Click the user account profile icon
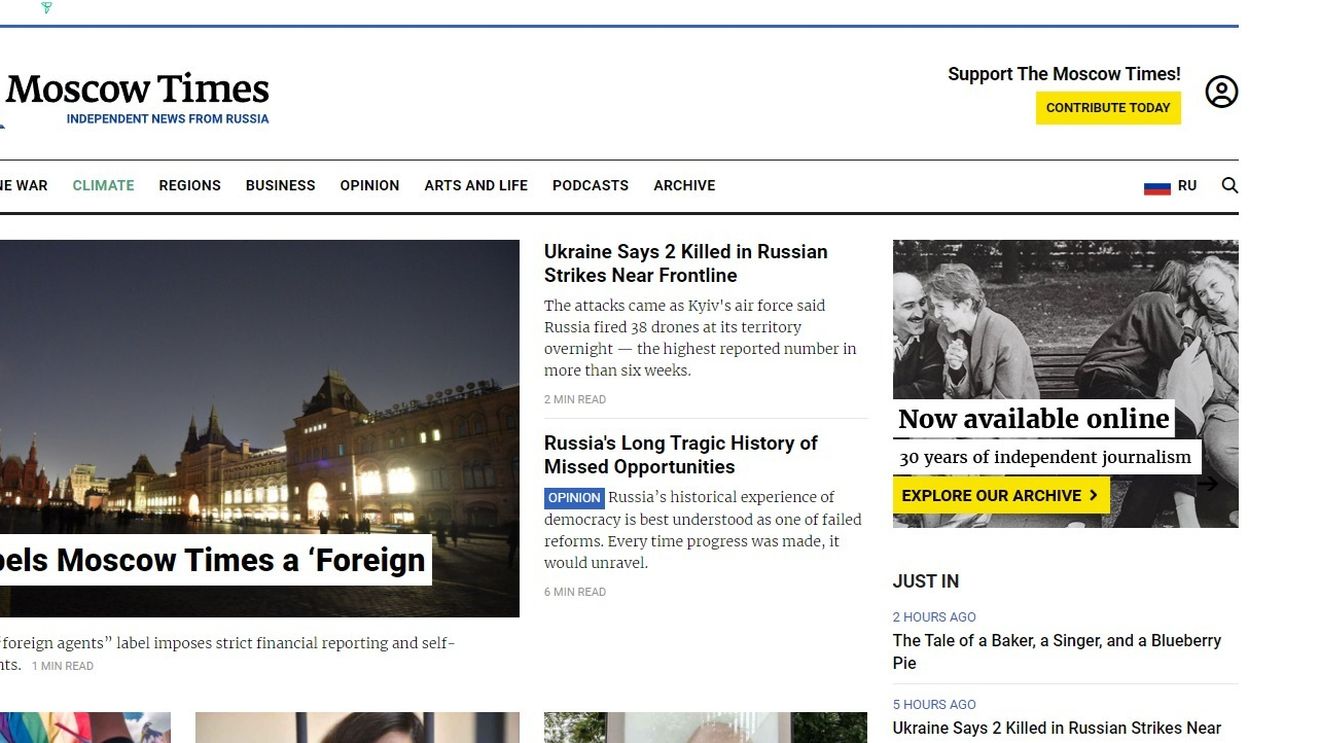1320x743 pixels. click(1220, 91)
